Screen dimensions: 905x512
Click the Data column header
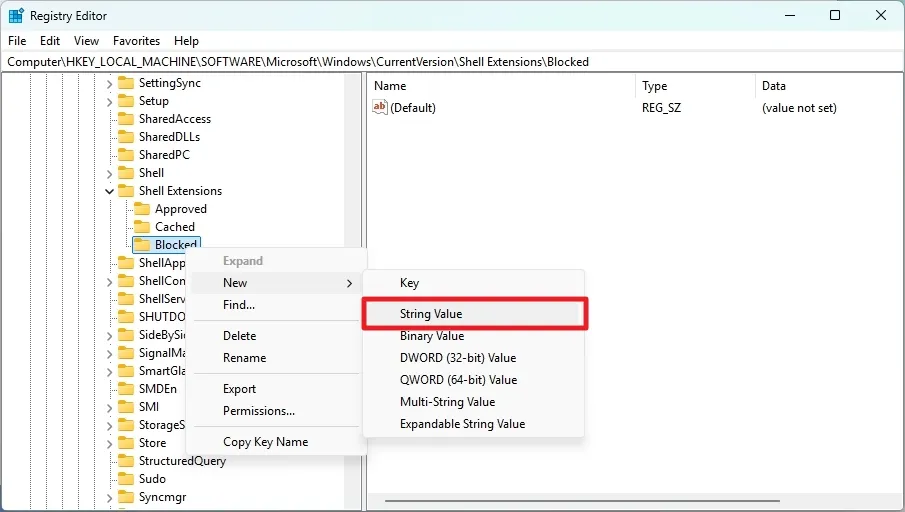(x=829, y=86)
